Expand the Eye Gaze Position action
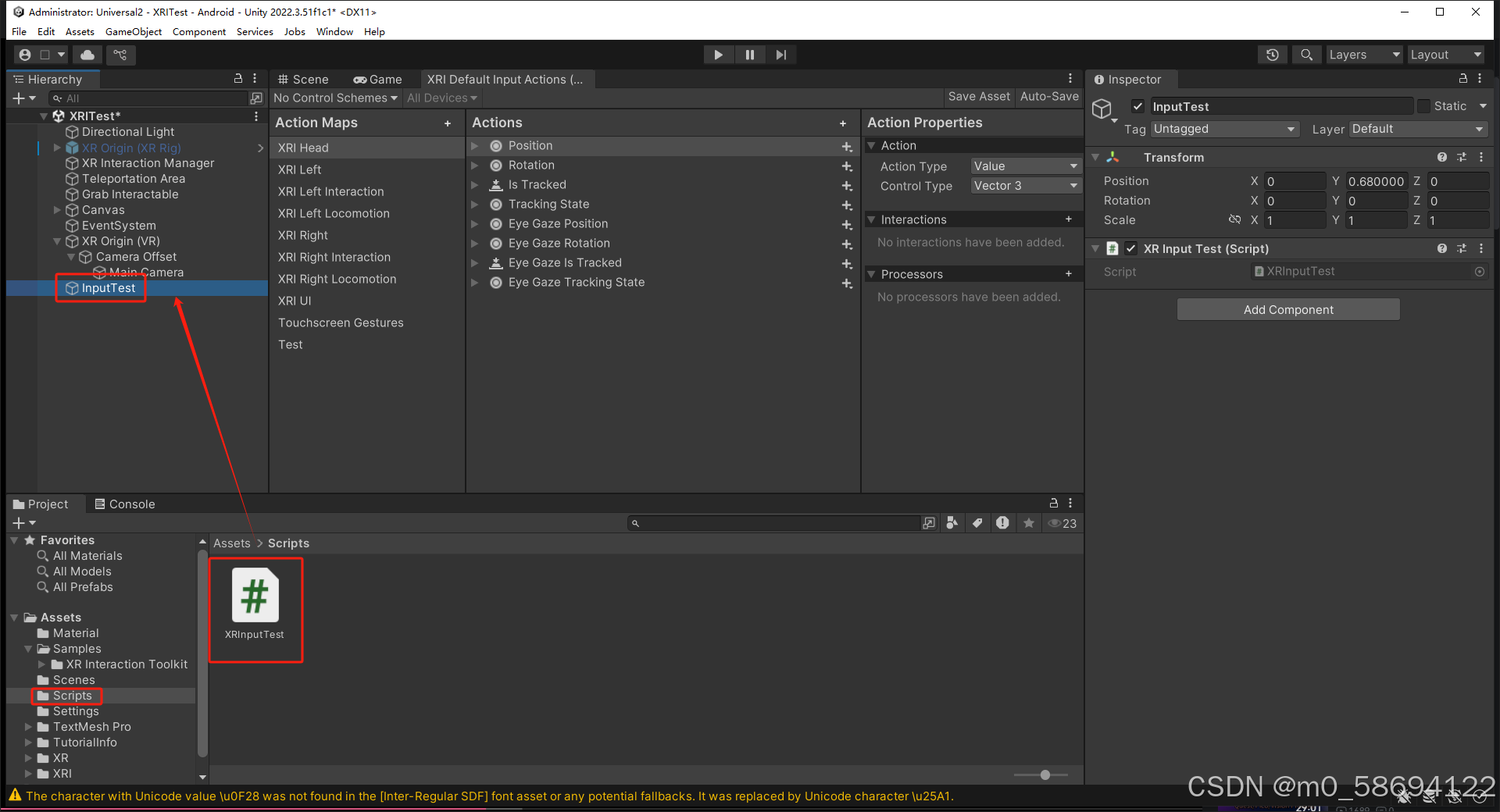This screenshot has width=1500, height=812. click(x=476, y=224)
